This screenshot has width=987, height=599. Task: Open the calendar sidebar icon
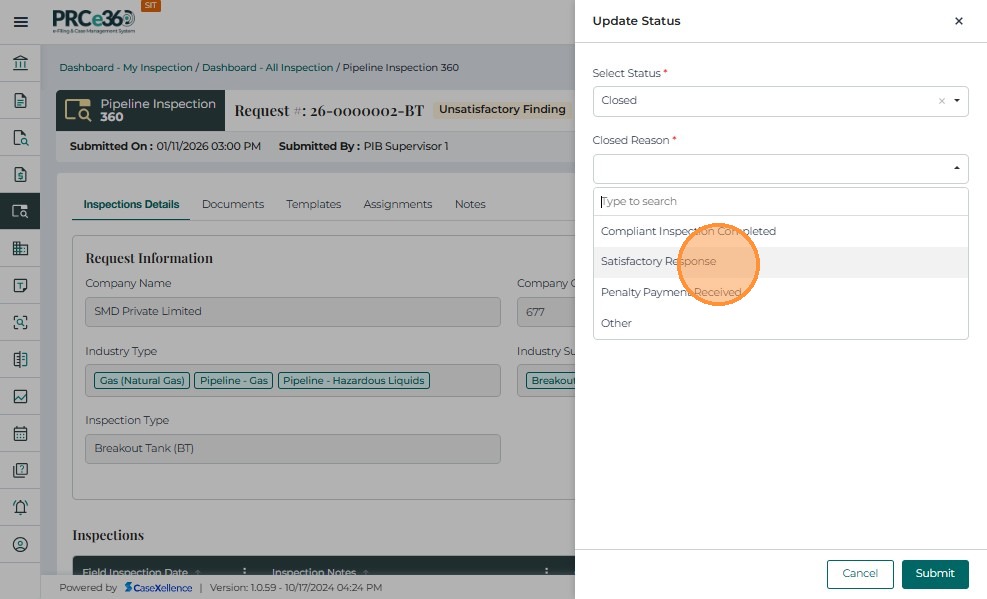pyautogui.click(x=20, y=434)
